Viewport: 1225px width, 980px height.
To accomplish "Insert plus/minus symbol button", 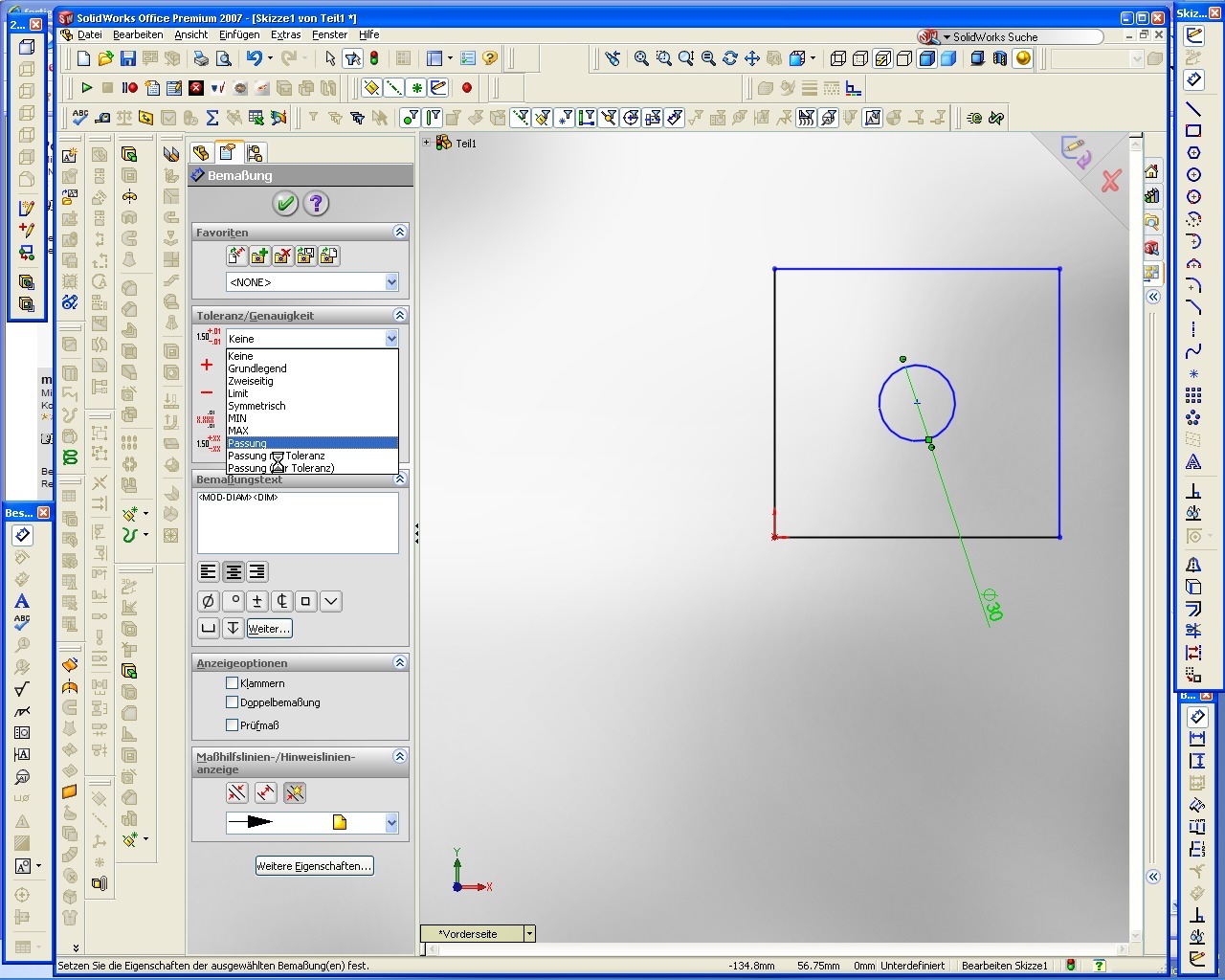I will coord(256,601).
